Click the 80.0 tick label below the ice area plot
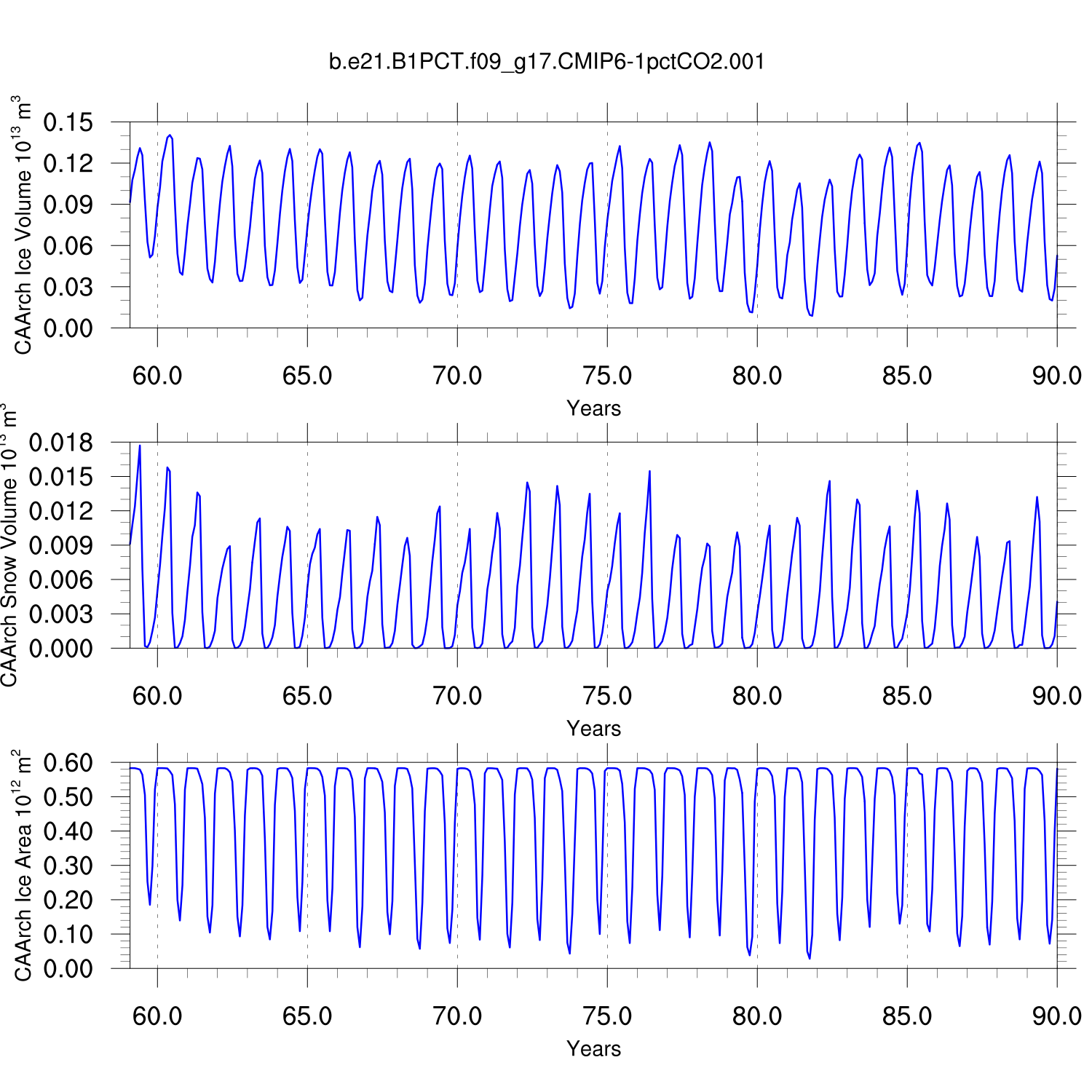The height and width of the screenshot is (1092, 1092). [757, 1017]
